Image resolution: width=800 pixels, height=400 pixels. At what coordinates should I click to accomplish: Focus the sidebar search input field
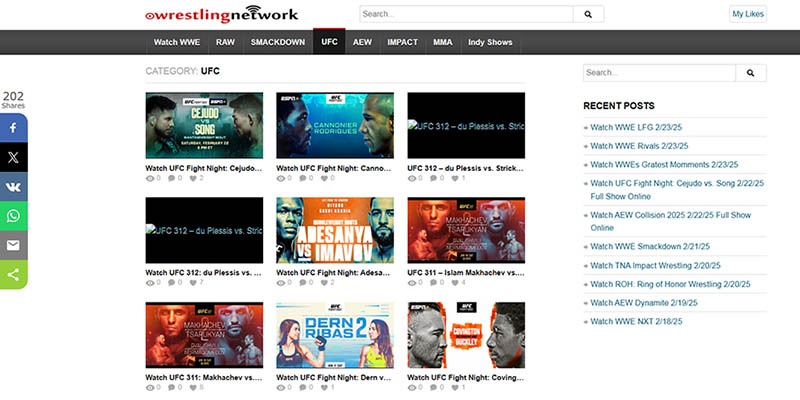coord(659,73)
